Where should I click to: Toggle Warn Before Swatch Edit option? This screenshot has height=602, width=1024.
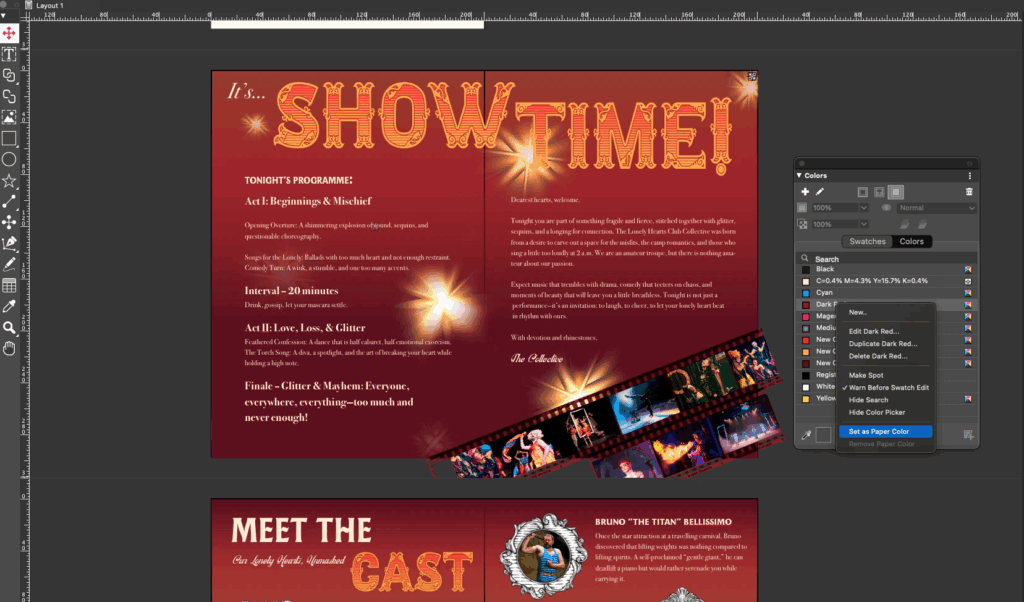tap(889, 387)
